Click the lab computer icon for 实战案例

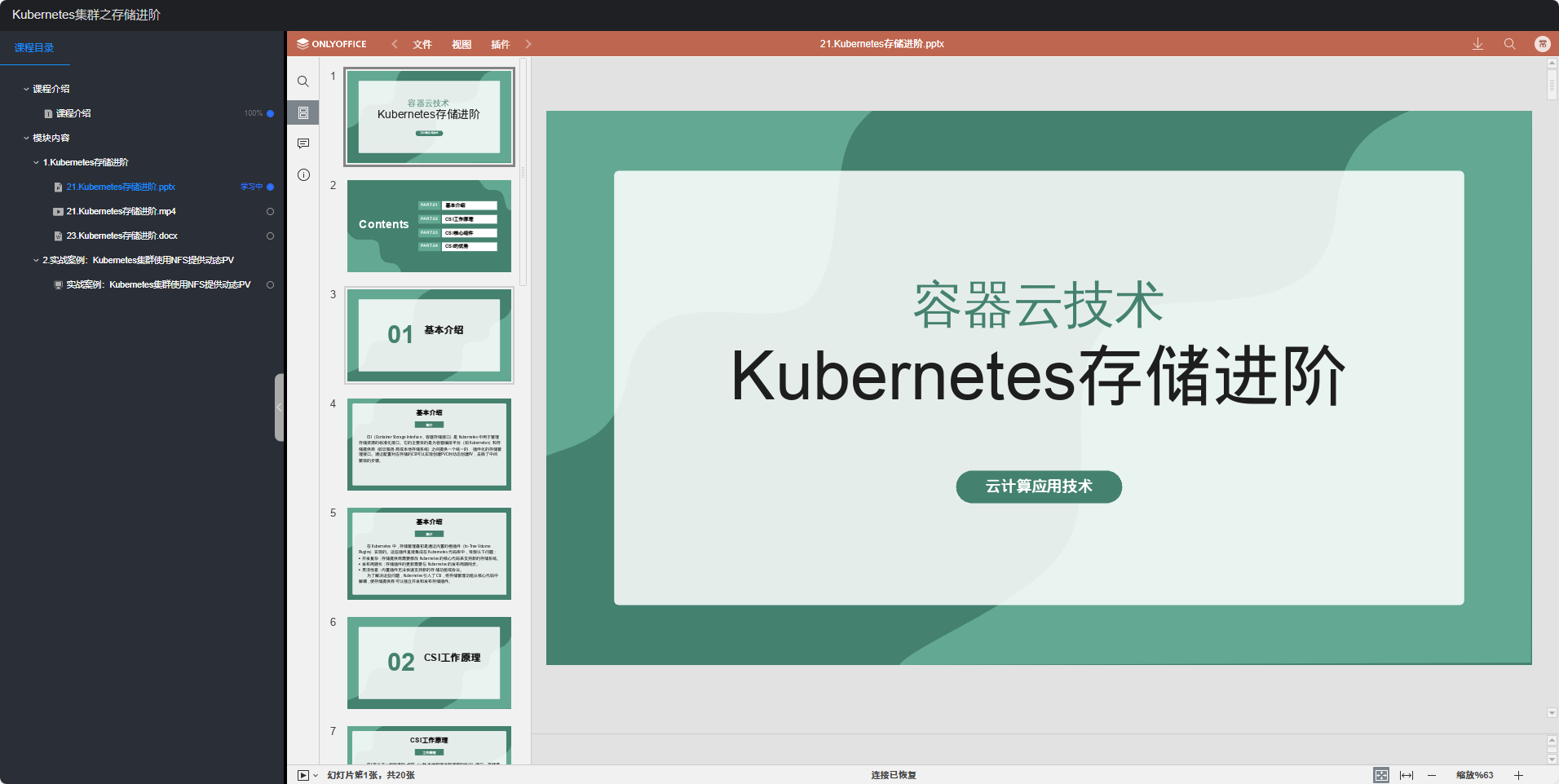click(58, 285)
